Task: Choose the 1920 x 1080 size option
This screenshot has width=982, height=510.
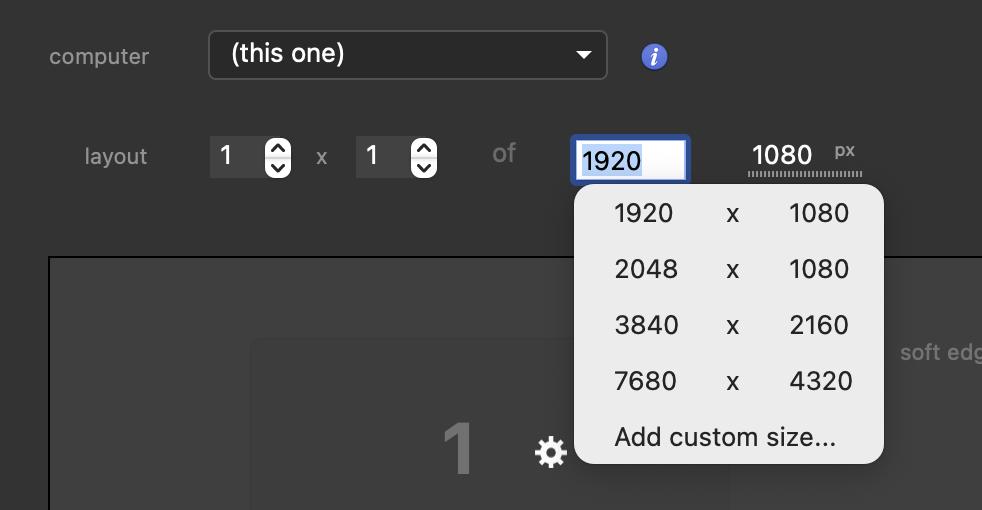Action: tap(729, 213)
